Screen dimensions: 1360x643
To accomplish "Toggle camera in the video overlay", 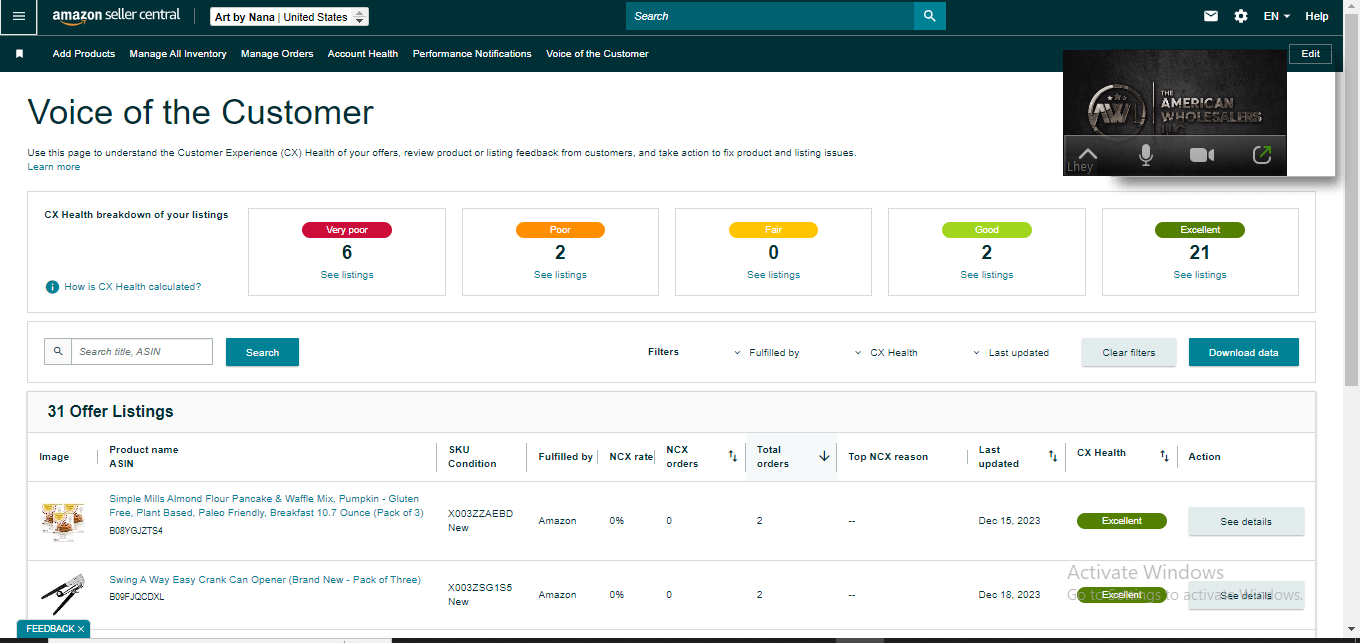I will tap(1202, 155).
